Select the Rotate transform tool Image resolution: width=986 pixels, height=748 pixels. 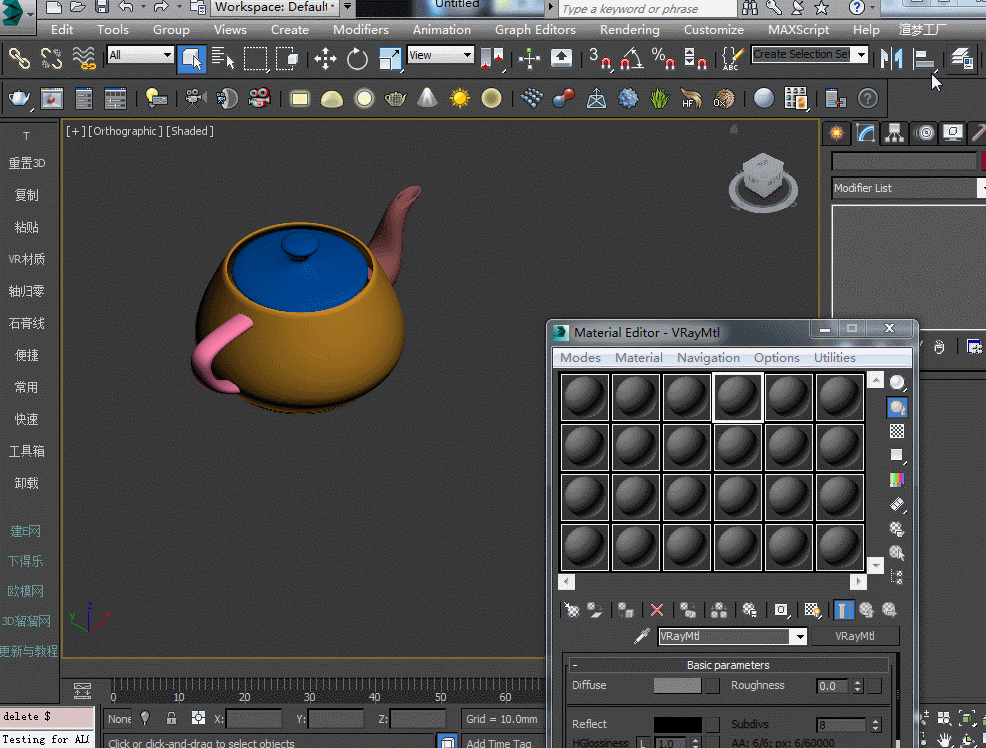tap(357, 58)
